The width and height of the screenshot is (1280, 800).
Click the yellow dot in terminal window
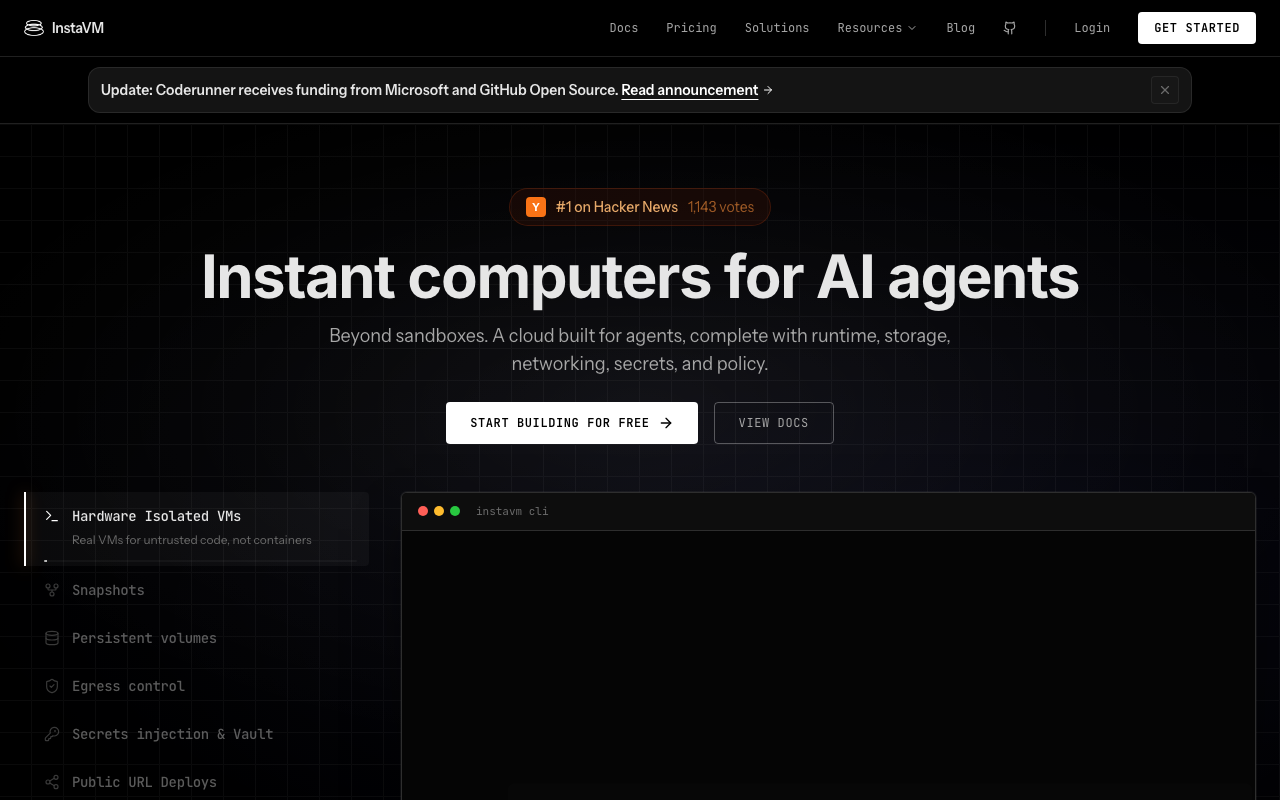[x=439, y=511]
